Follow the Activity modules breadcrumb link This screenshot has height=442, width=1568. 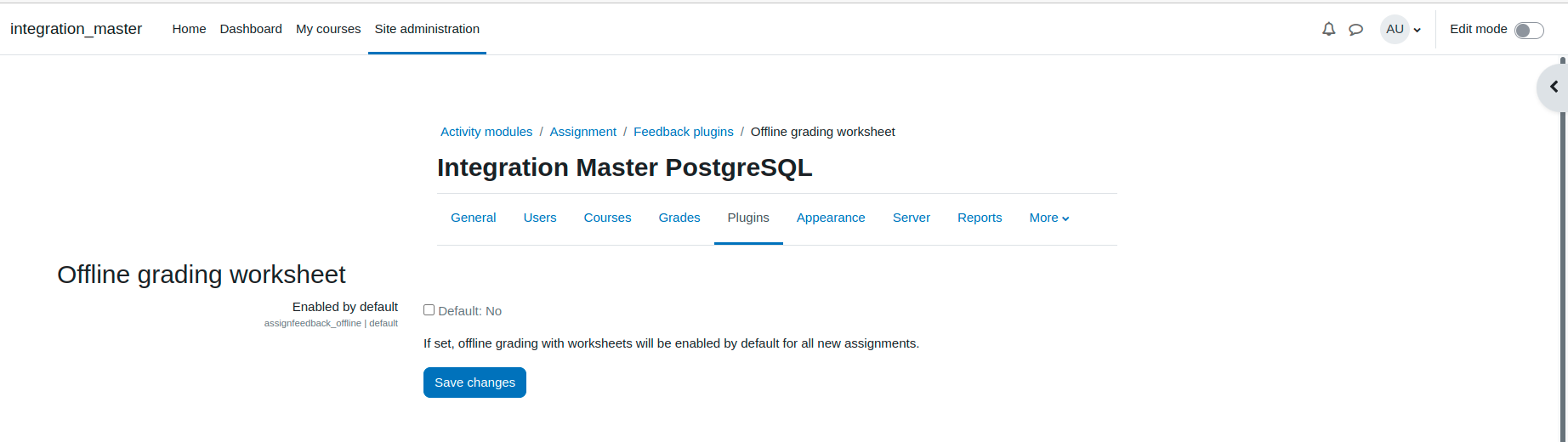(x=486, y=132)
